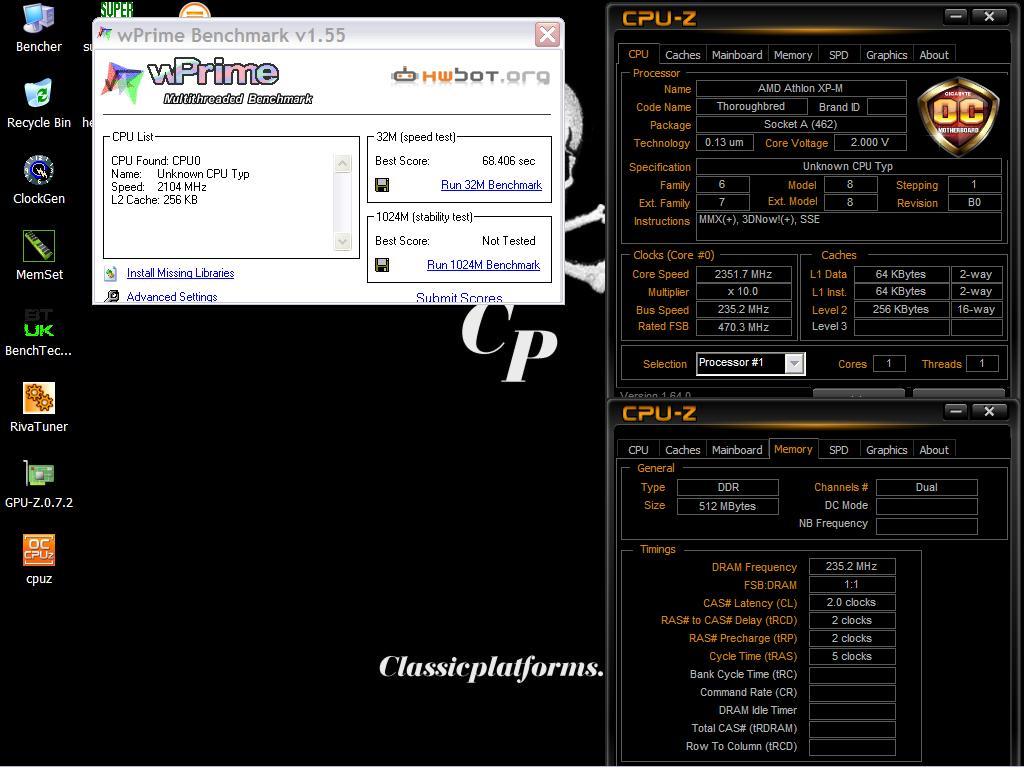The image size is (1024, 768).
Task: Open Graphics tab in upper CPU-Z window
Action: (886, 55)
